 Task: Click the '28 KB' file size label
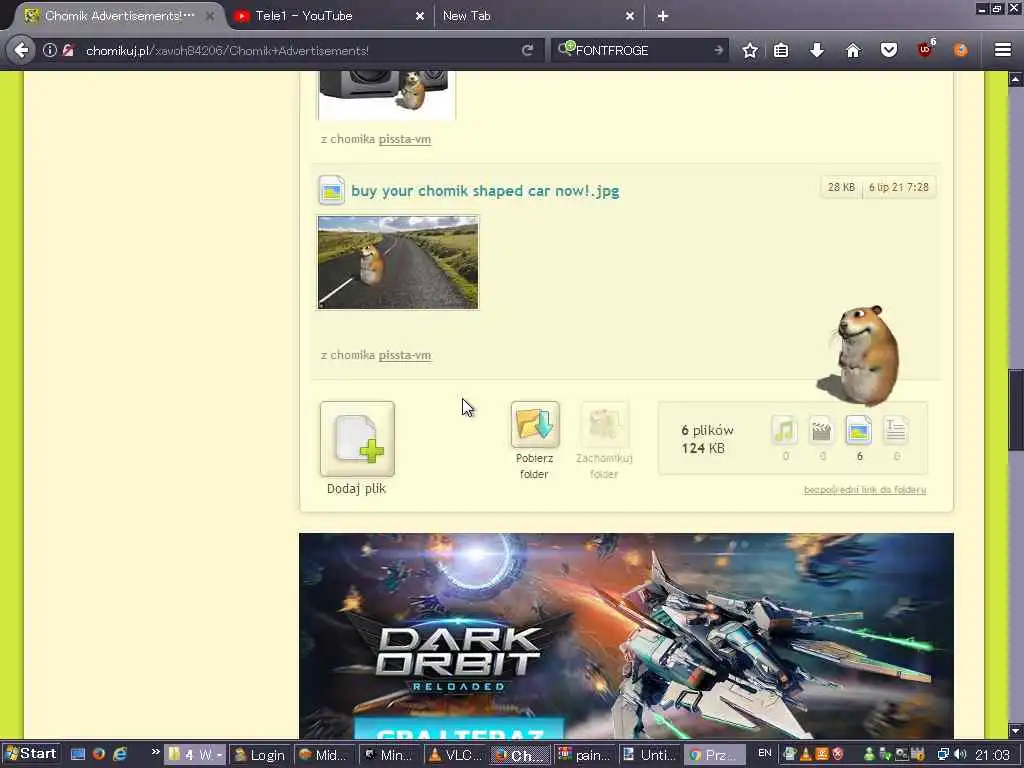(x=841, y=187)
